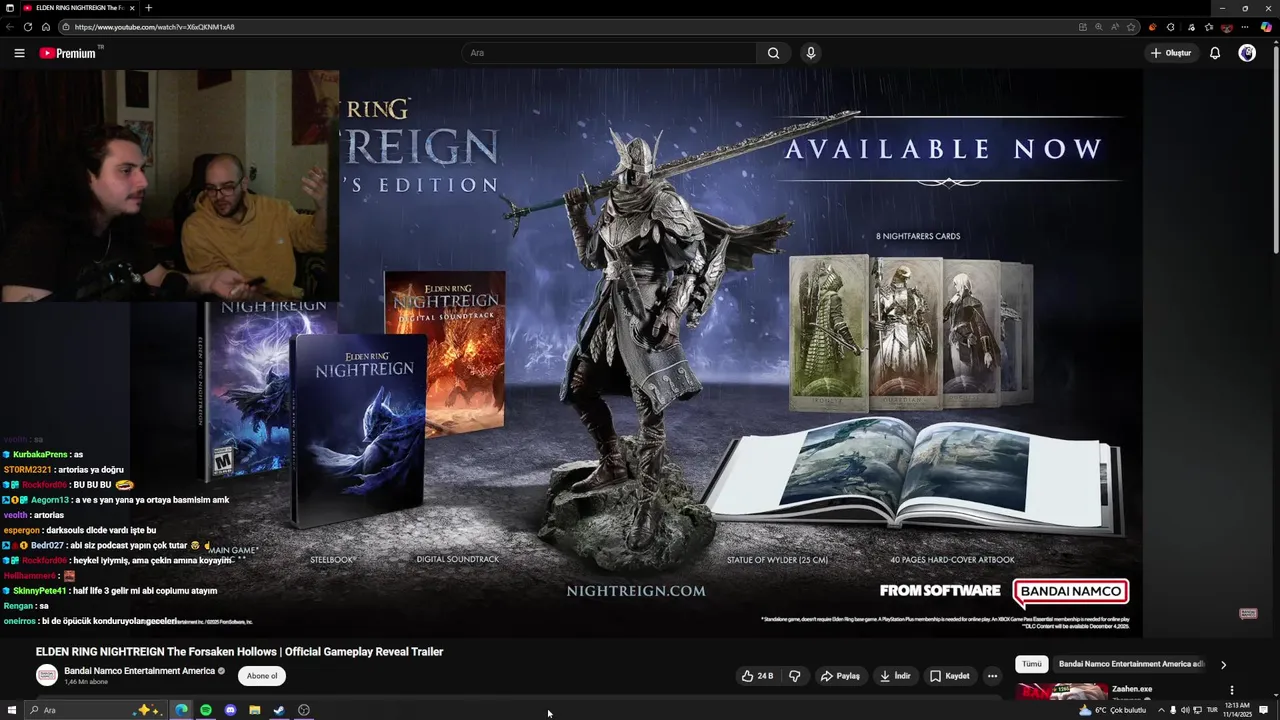Dislike the video with thumbs down

794,676
